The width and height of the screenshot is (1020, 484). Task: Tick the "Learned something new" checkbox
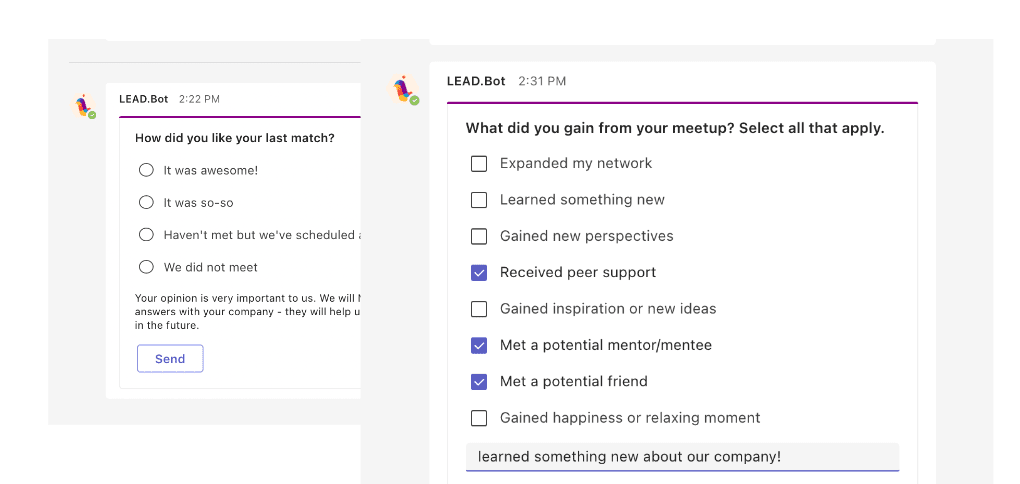(479, 200)
